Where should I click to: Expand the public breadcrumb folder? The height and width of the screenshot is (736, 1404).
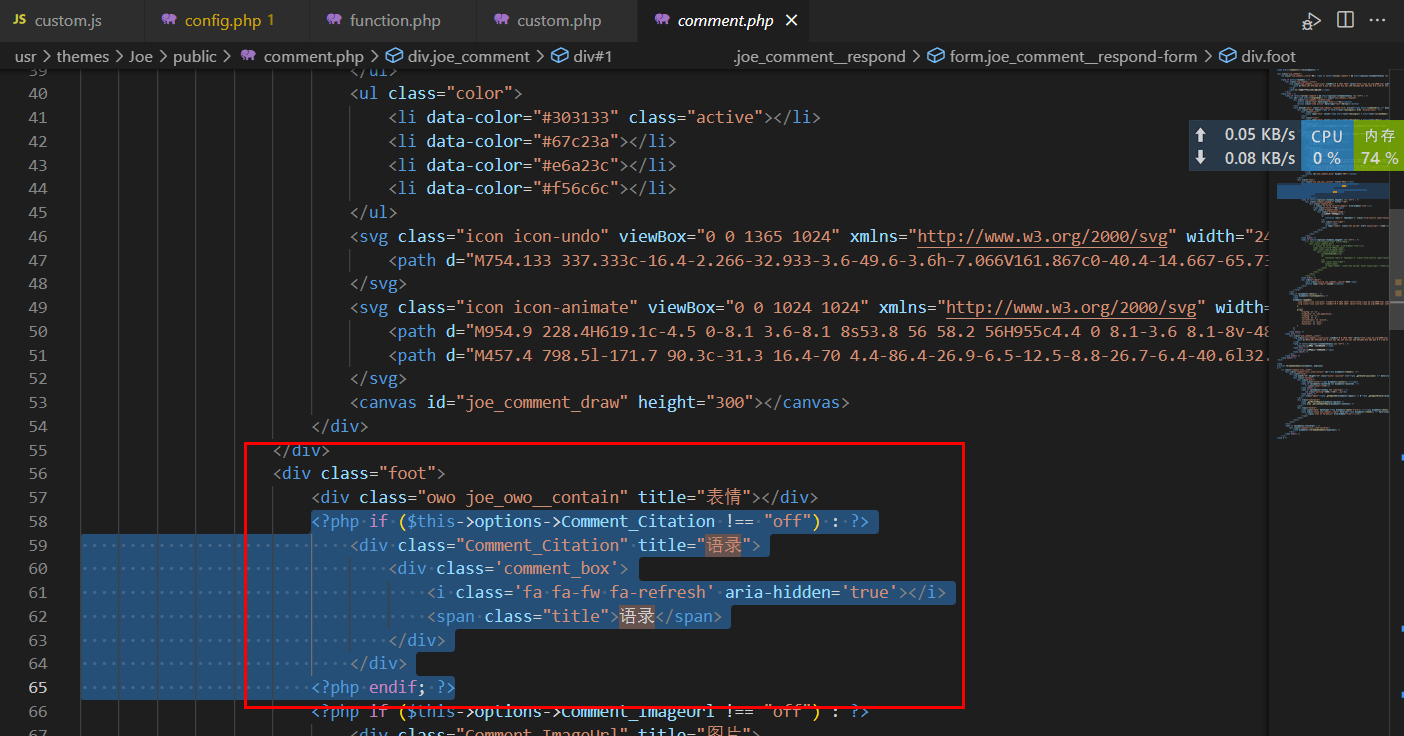pos(194,57)
